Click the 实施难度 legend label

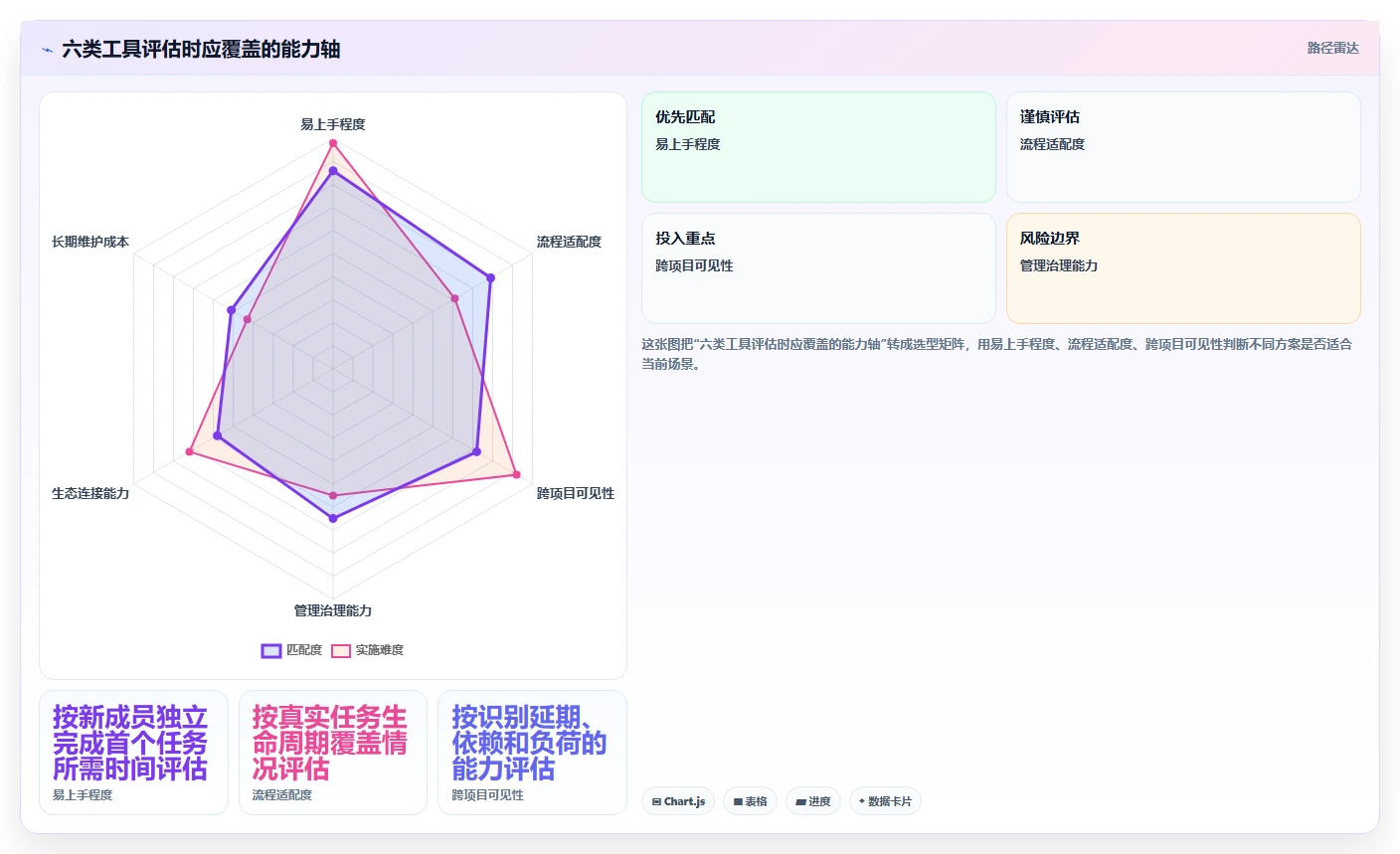[380, 650]
